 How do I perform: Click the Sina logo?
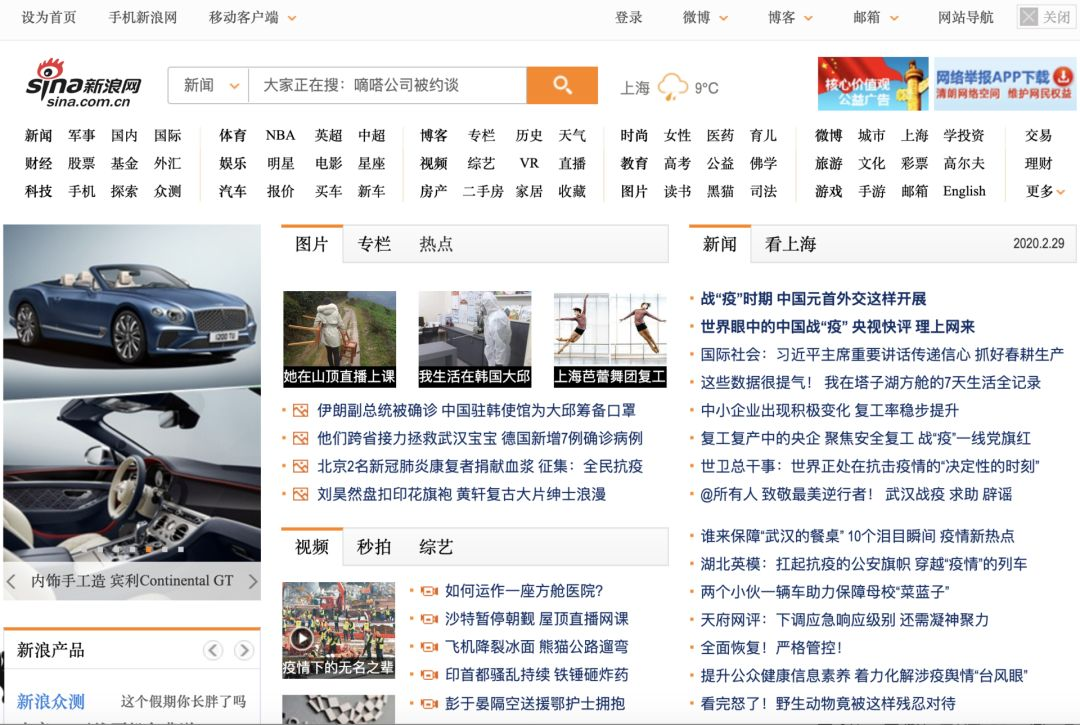click(83, 83)
